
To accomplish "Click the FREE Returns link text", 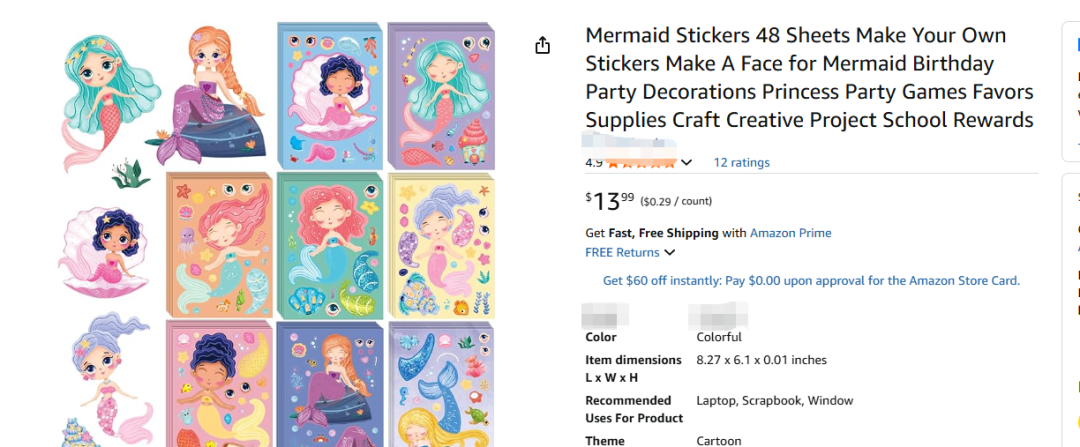I will [622, 252].
